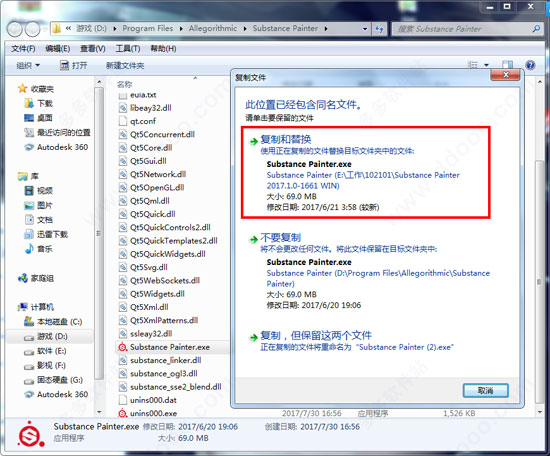Click the refresh button beside the address bar
The image size is (550, 456).
click(x=380, y=29)
